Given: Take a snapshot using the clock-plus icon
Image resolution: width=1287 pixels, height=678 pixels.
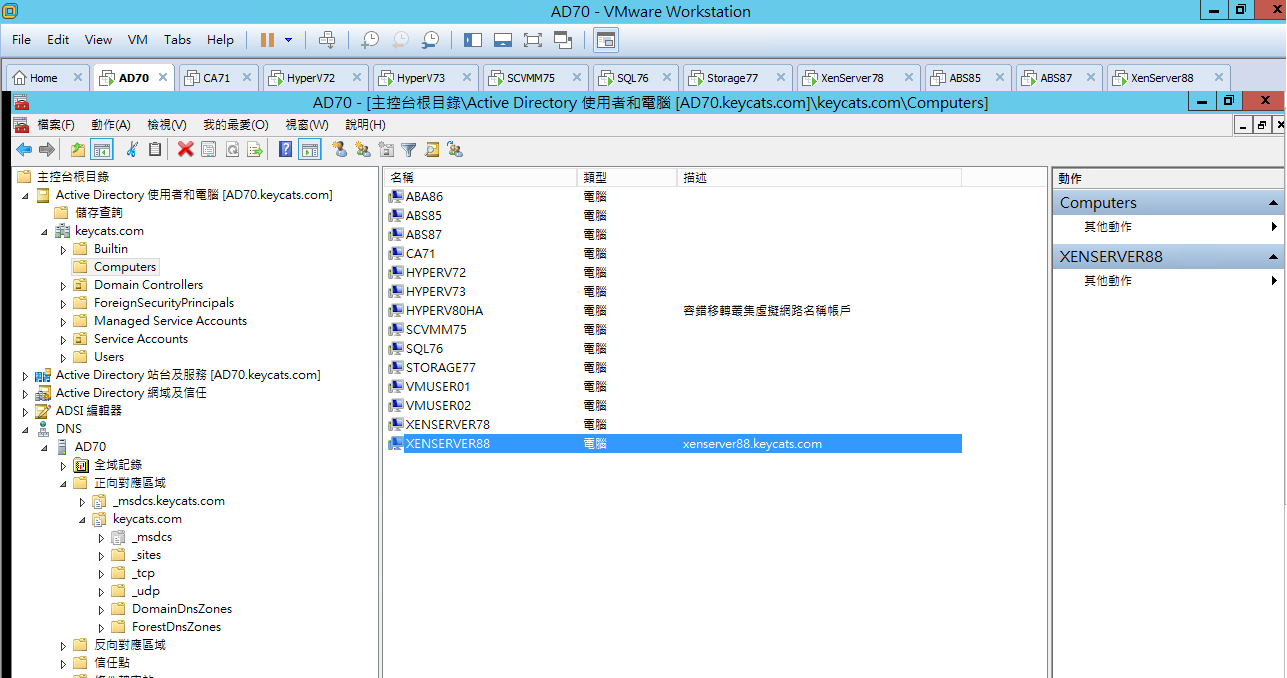Looking at the screenshot, I should (x=370, y=40).
